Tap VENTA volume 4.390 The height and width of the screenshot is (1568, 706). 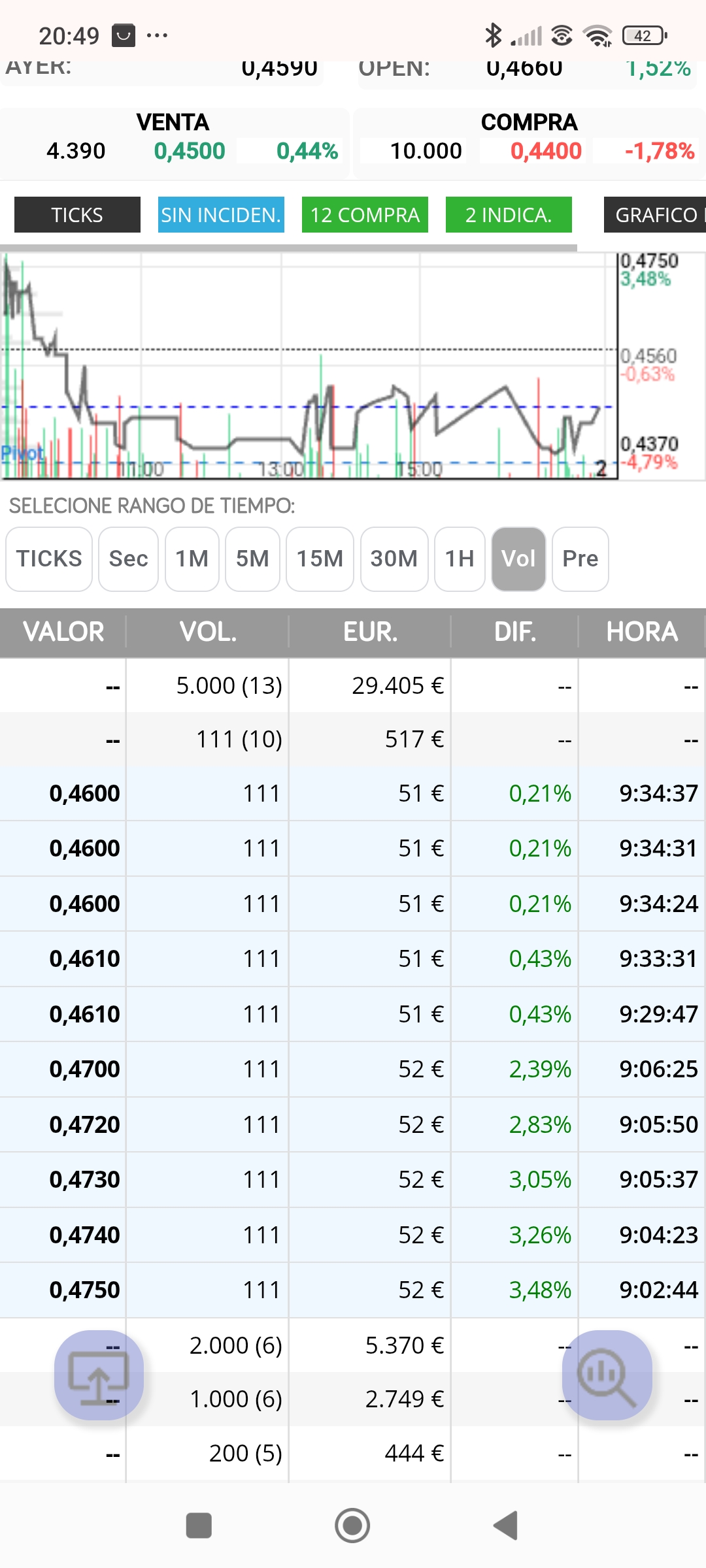(x=76, y=151)
